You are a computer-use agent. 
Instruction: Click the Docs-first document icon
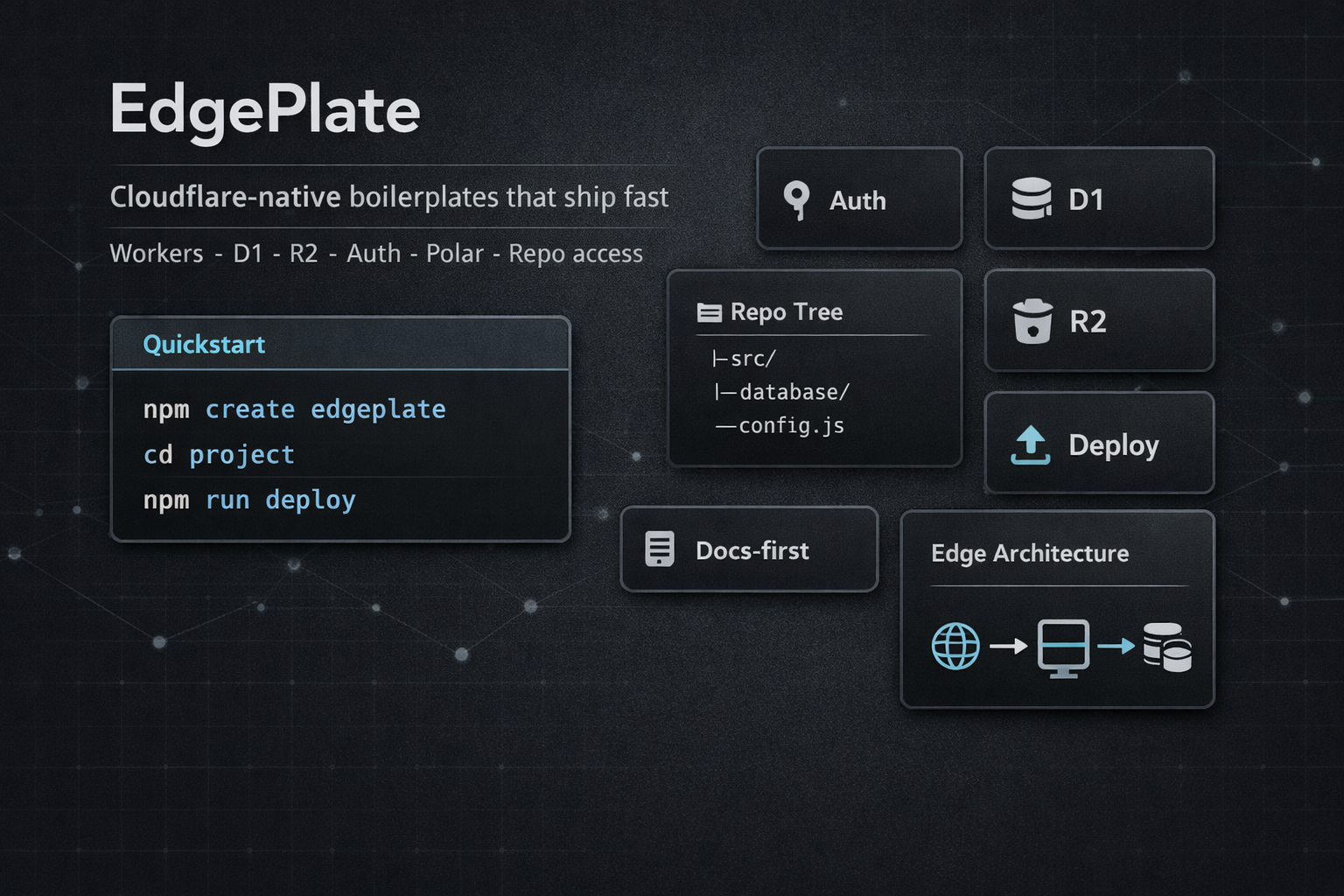(x=660, y=549)
